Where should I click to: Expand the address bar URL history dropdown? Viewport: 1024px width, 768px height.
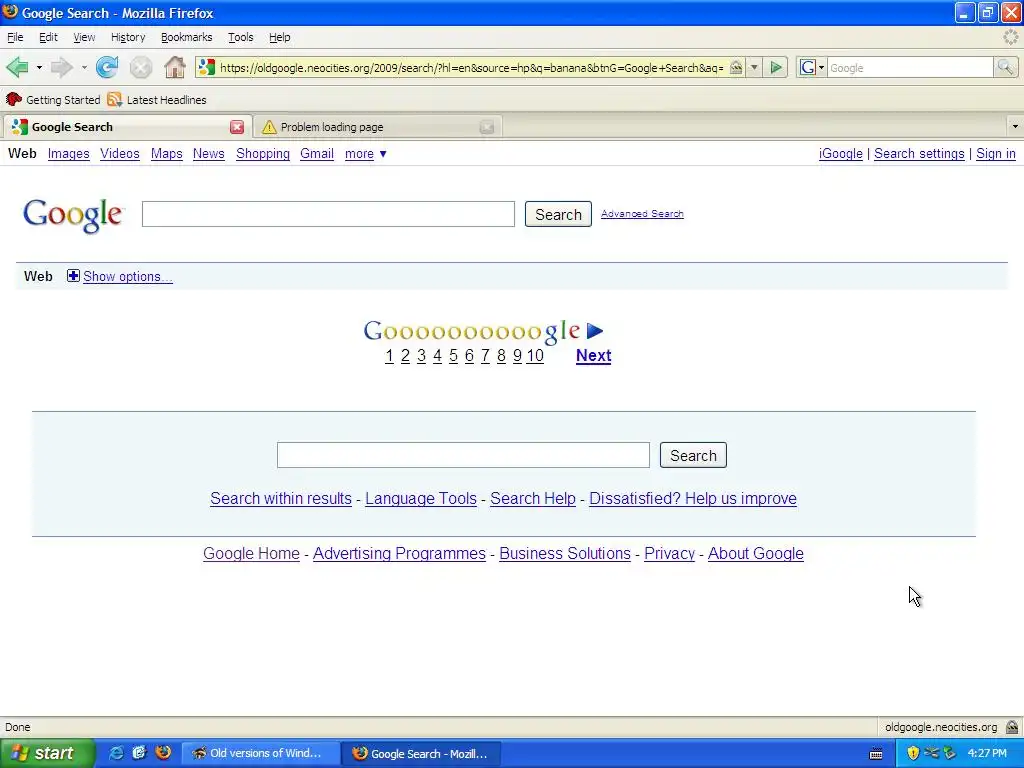pyautogui.click(x=754, y=67)
